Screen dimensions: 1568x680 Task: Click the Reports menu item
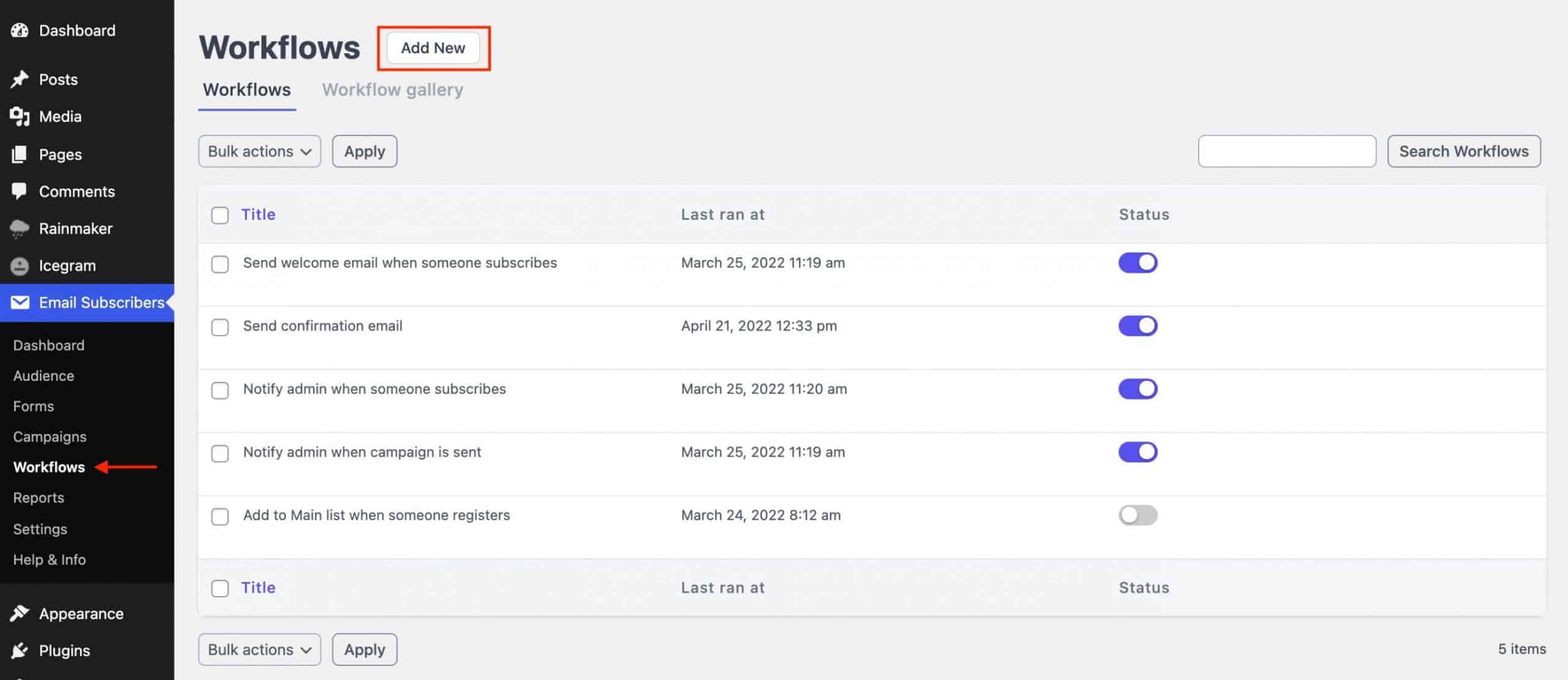tap(38, 498)
